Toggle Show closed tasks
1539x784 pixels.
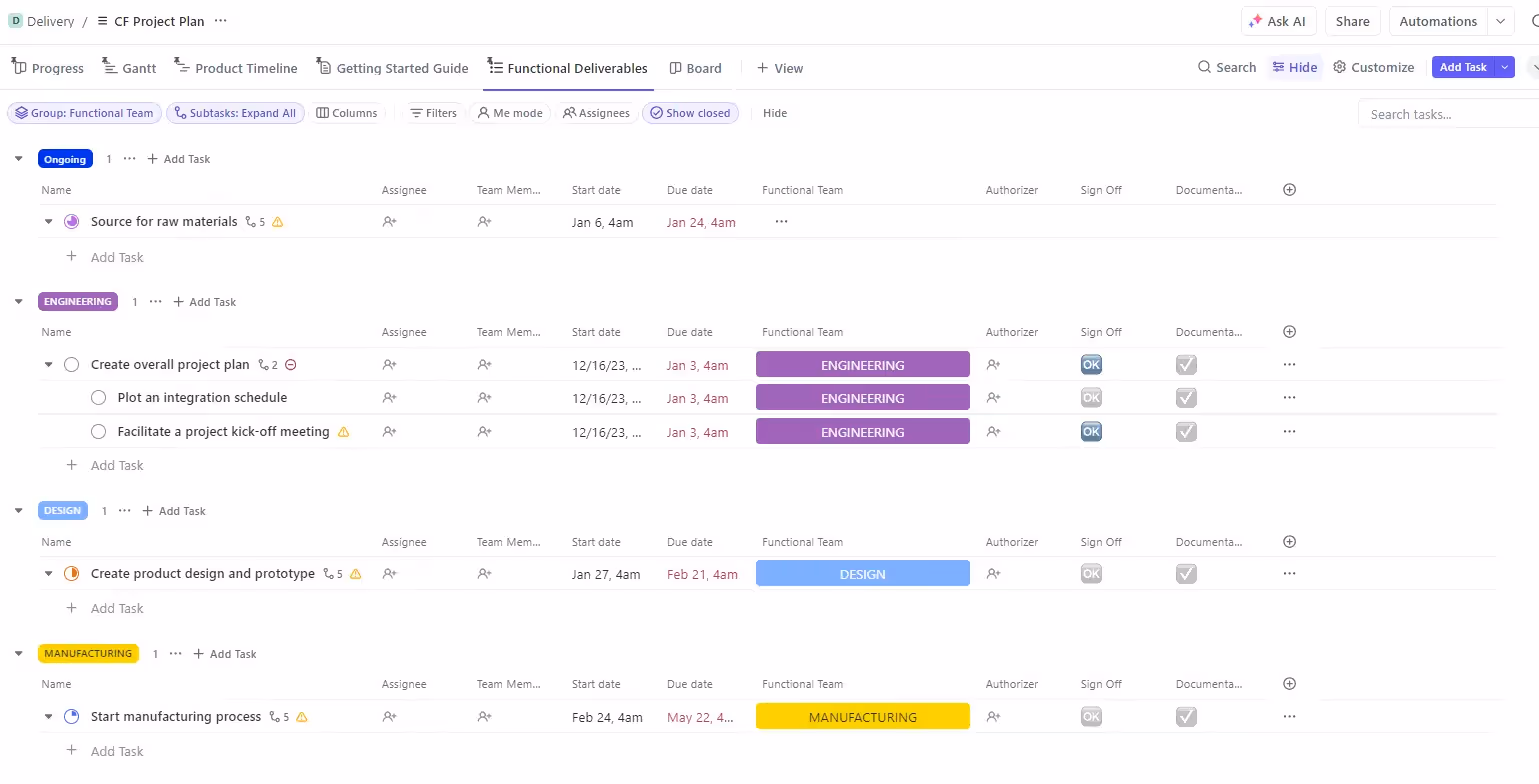(x=690, y=113)
